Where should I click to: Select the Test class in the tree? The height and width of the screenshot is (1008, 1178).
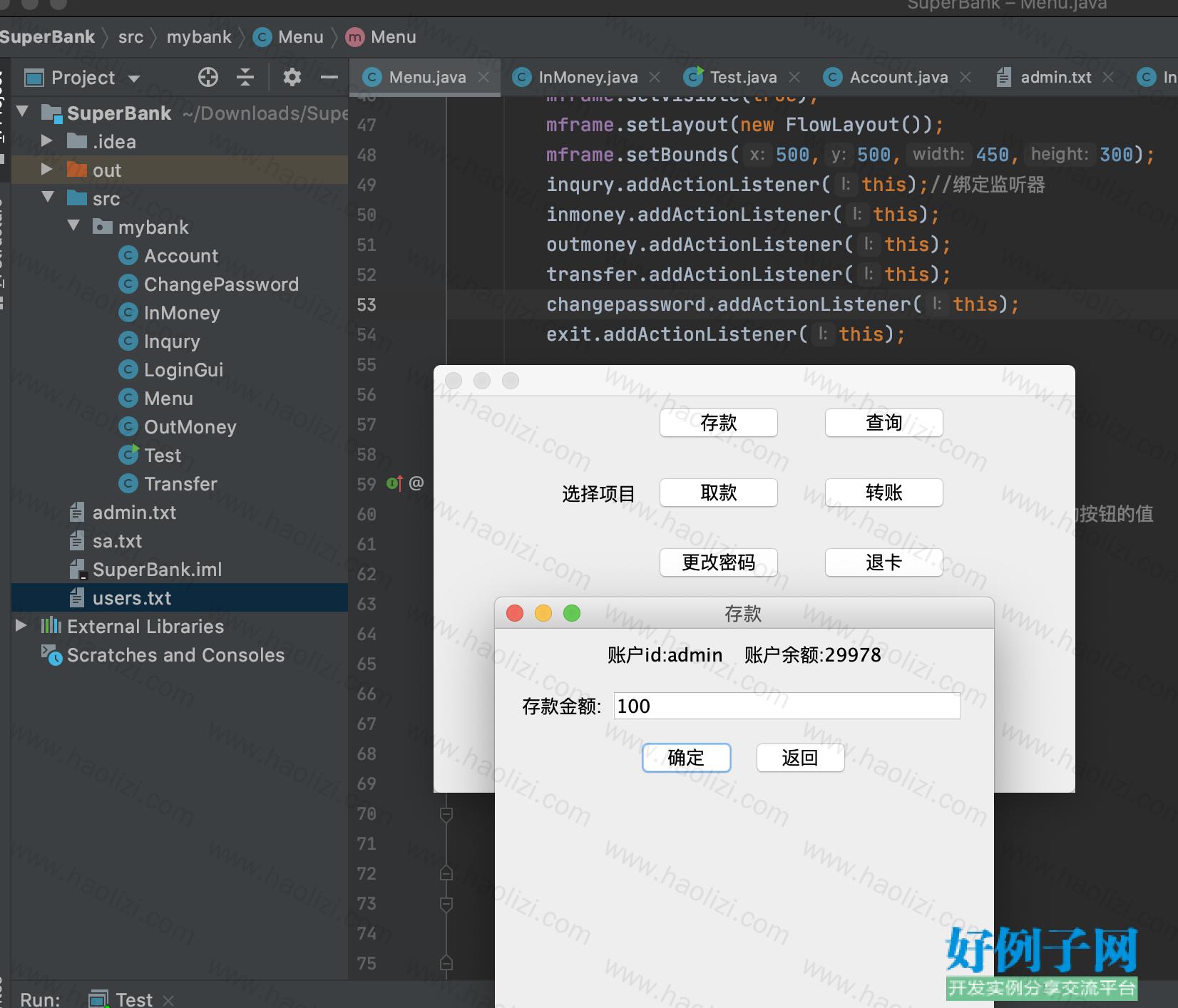[150, 456]
